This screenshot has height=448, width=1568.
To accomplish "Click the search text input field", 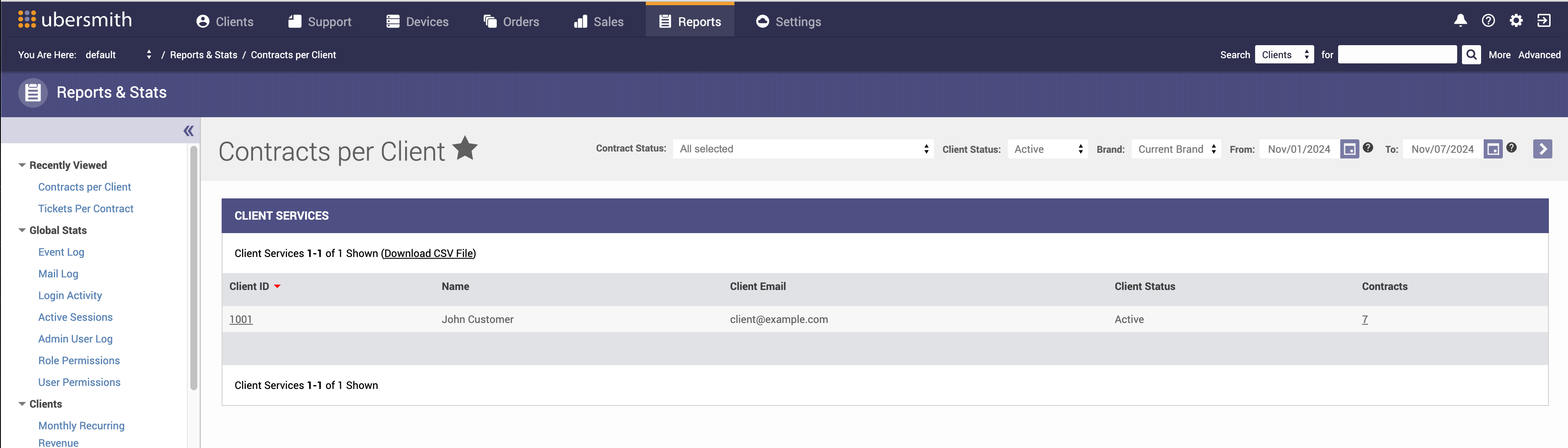I will click(1396, 55).
